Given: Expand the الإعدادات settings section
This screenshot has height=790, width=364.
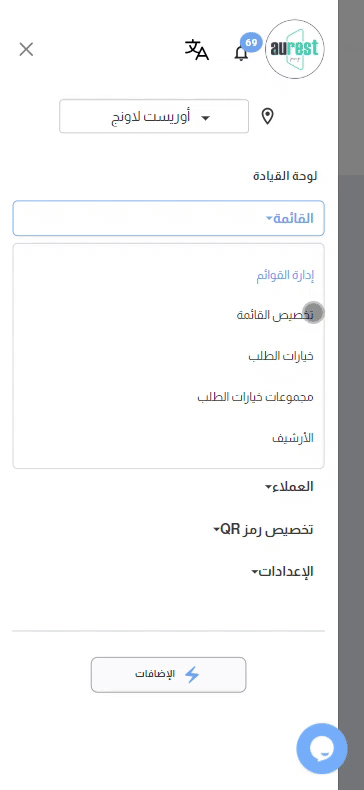Looking at the screenshot, I should click(x=282, y=572).
